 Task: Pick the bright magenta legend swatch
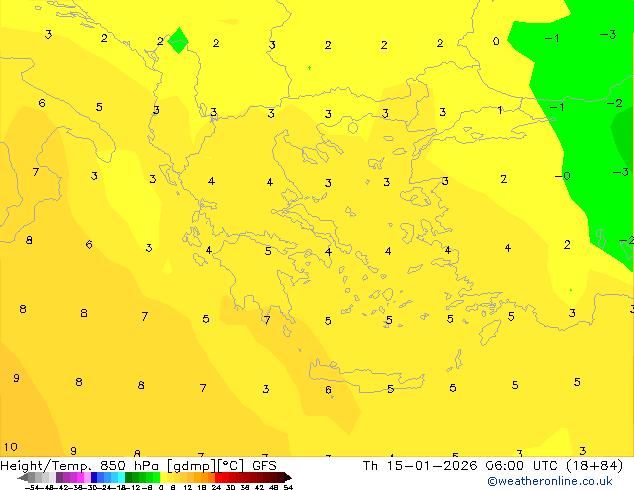pyautogui.click(x=80, y=477)
